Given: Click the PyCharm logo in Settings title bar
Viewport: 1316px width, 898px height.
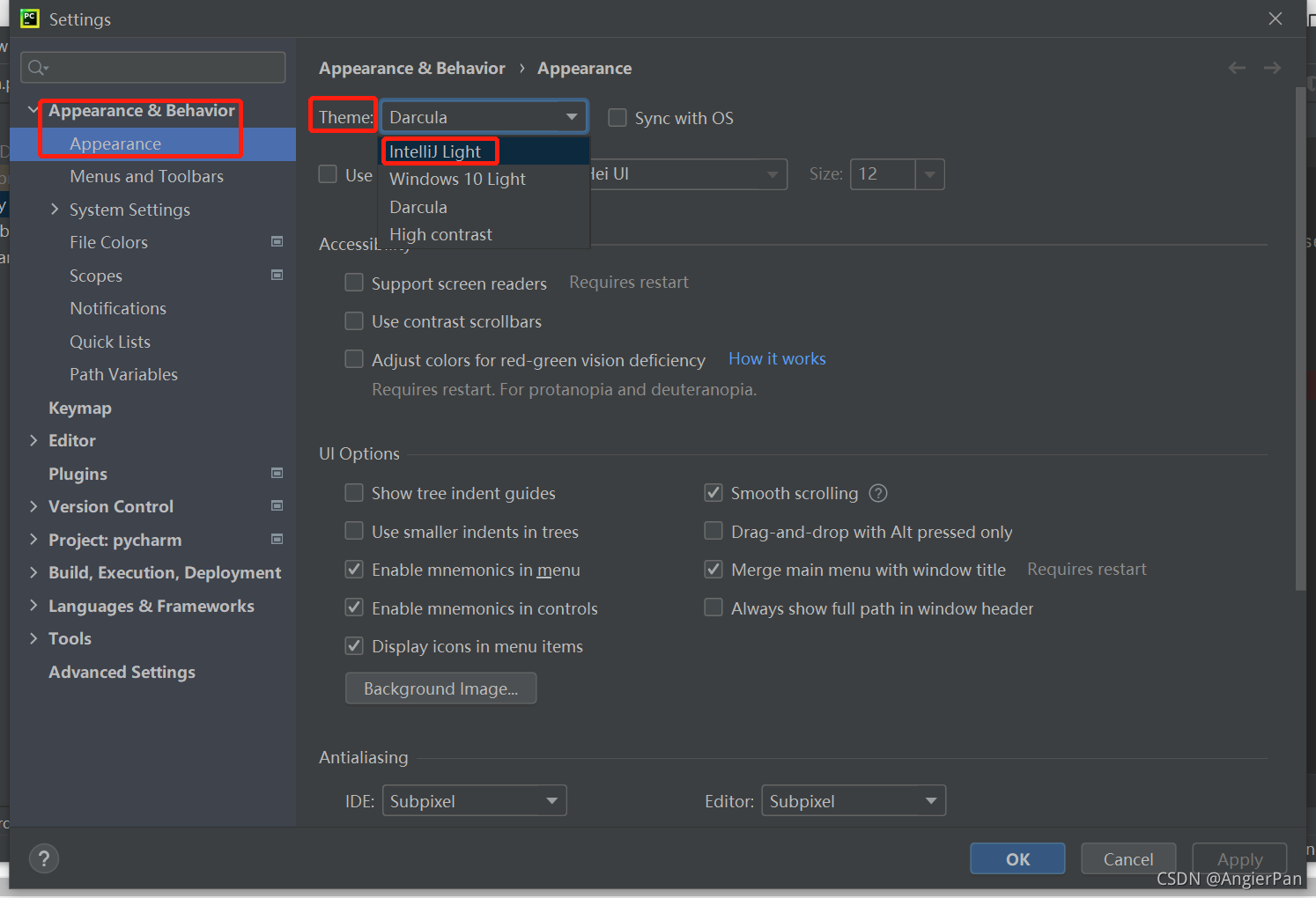Looking at the screenshot, I should coord(30,18).
